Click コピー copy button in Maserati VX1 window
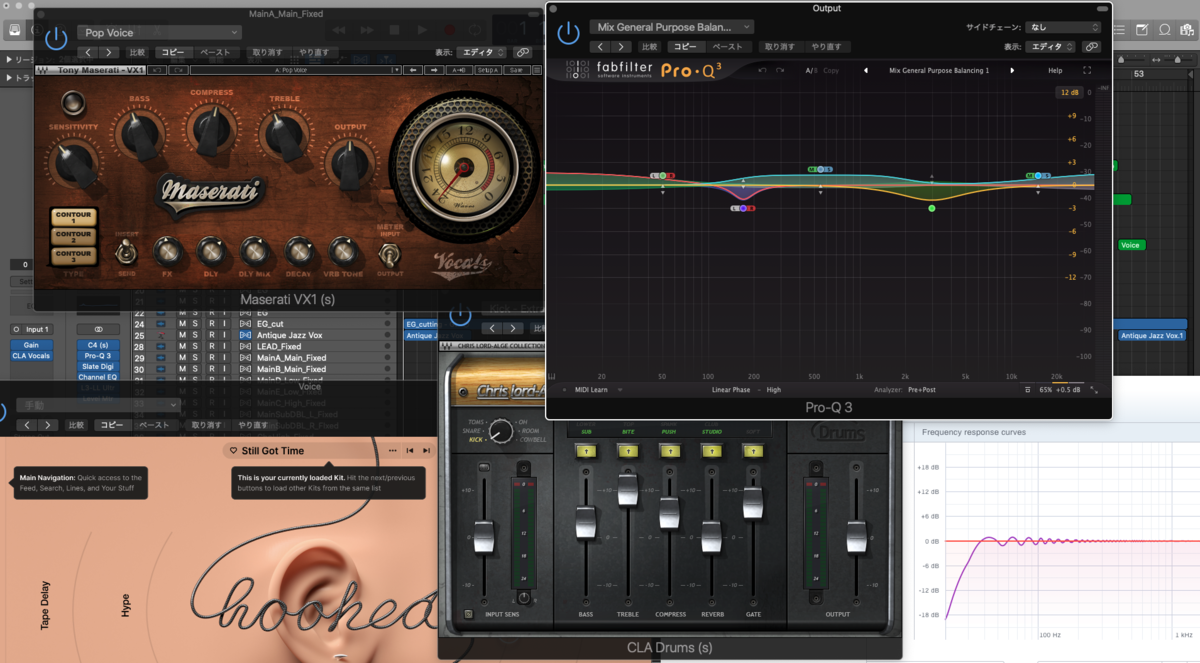The height and width of the screenshot is (663, 1200). pyautogui.click(x=173, y=52)
